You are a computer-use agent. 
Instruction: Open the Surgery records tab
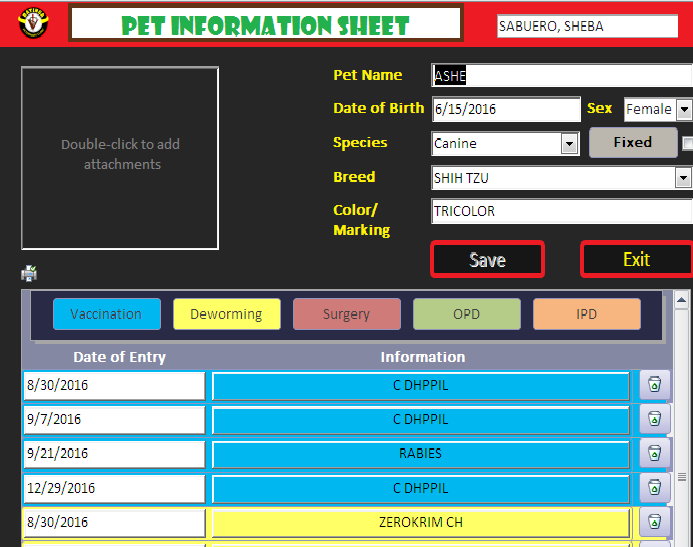click(x=346, y=314)
